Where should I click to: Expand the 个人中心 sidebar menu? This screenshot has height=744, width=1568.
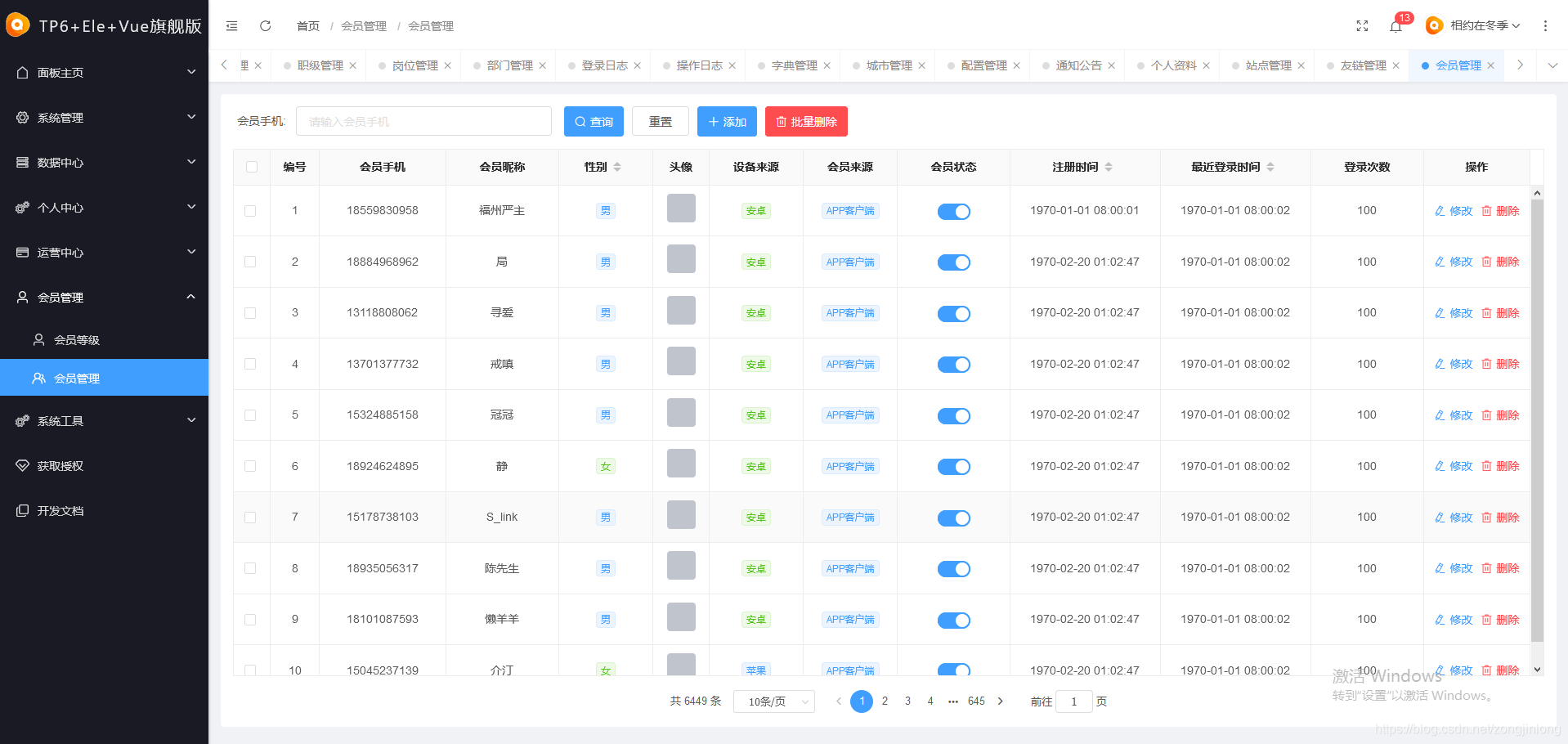point(105,208)
